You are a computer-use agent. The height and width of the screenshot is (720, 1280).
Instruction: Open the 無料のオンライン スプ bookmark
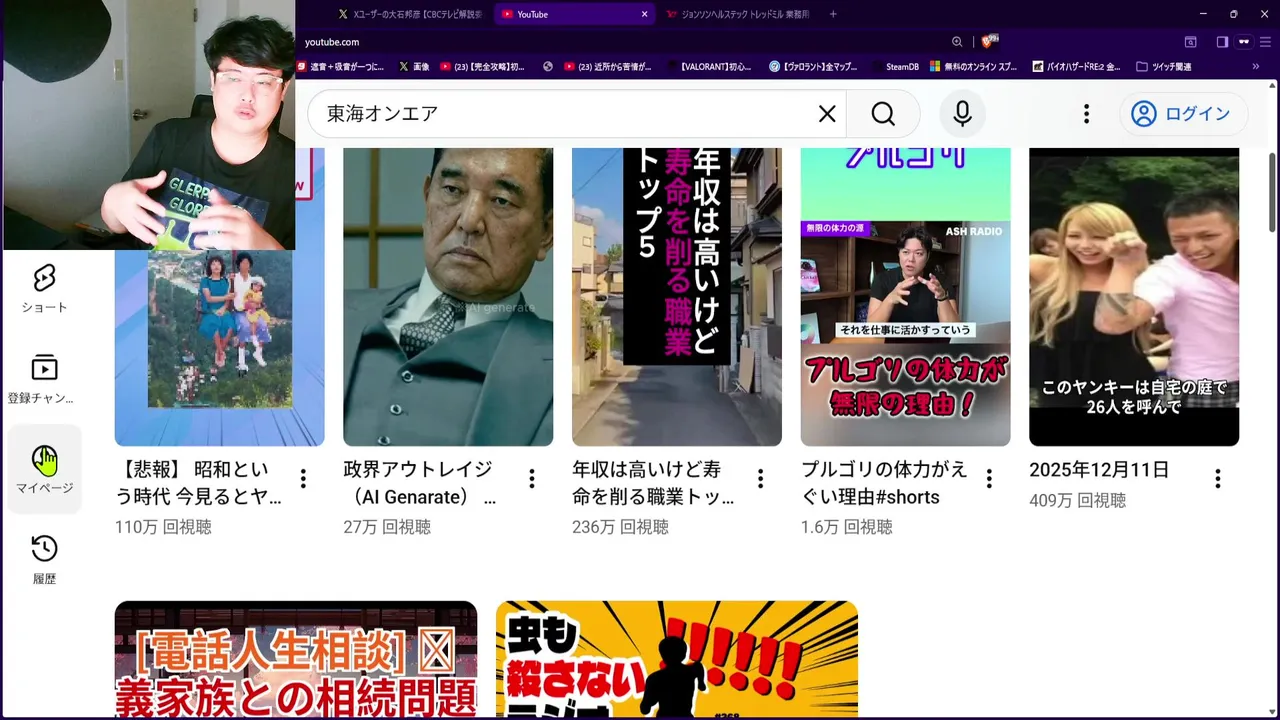coord(973,67)
